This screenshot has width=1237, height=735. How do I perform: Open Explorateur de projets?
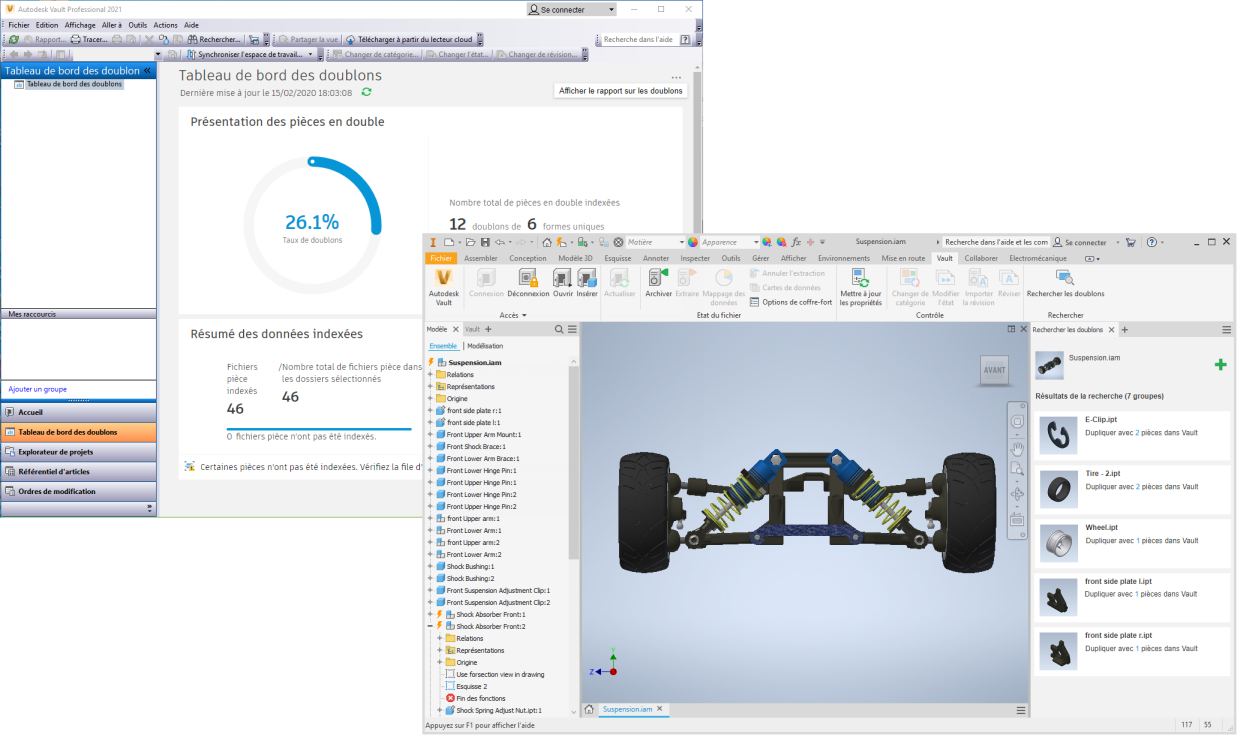point(78,452)
